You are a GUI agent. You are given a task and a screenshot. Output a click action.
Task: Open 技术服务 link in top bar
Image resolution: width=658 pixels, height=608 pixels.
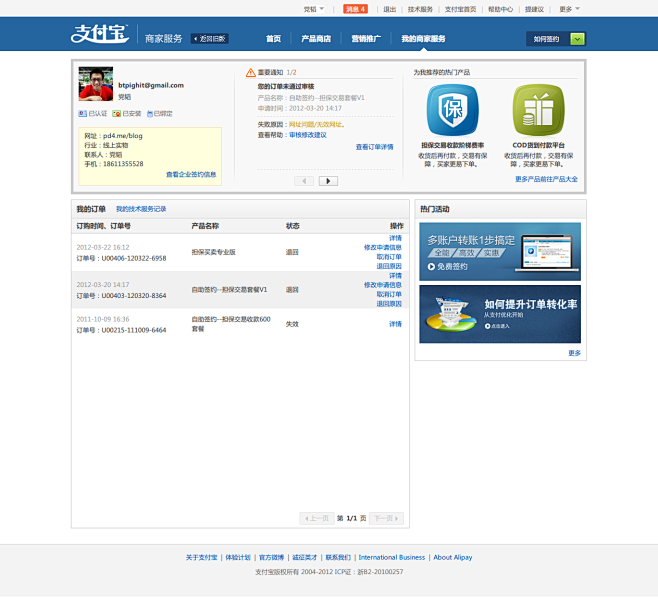click(x=420, y=9)
